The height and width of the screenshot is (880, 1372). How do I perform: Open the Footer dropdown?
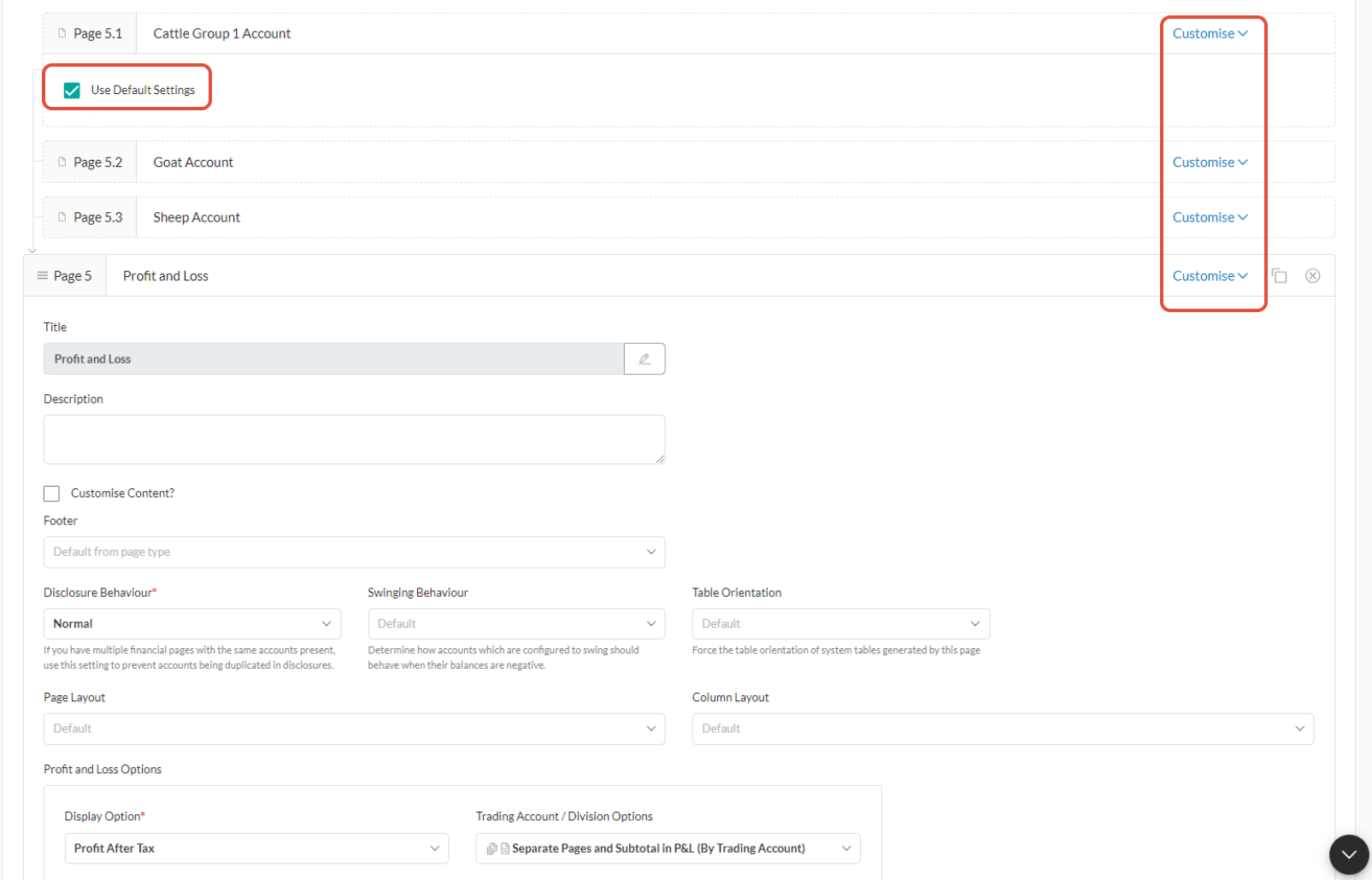click(354, 552)
